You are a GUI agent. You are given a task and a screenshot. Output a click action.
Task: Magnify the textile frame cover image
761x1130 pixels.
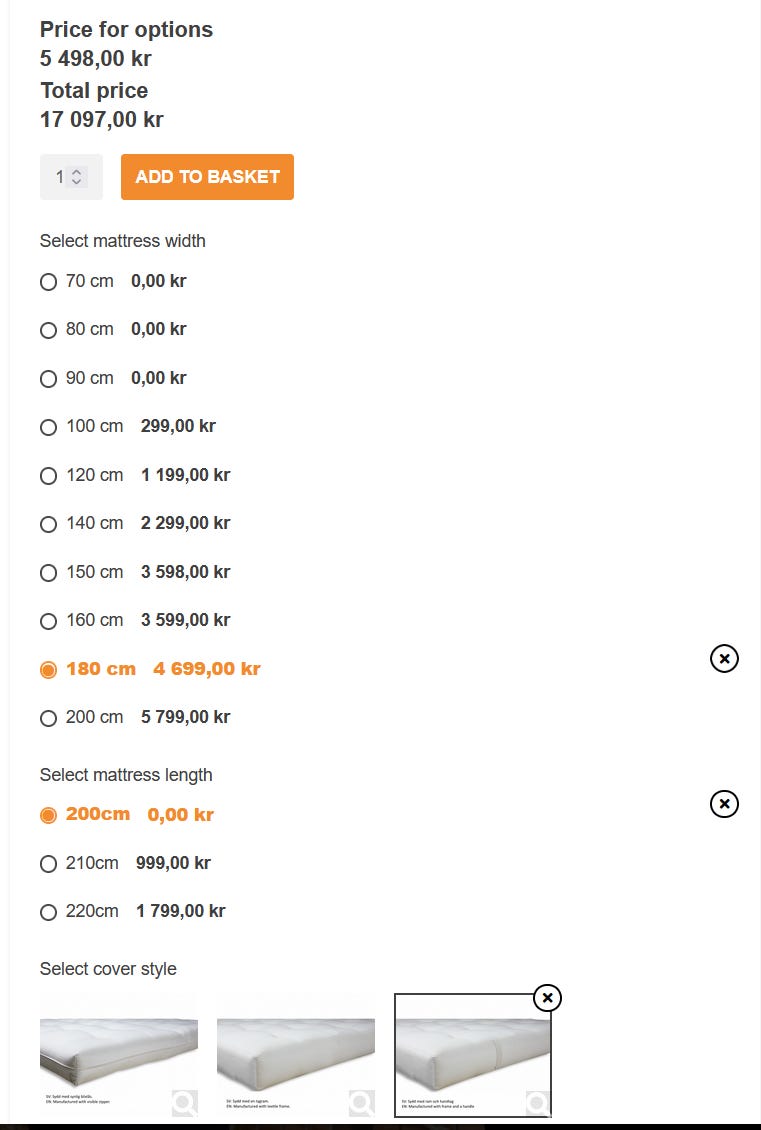click(x=361, y=1102)
